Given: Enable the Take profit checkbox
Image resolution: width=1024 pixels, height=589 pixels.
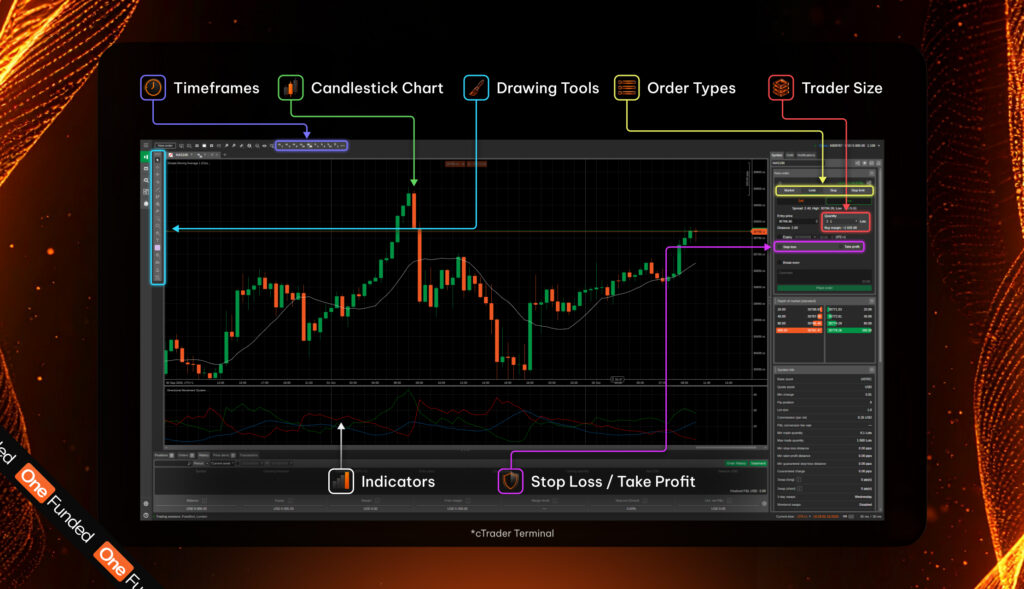Looking at the screenshot, I should click(x=841, y=247).
